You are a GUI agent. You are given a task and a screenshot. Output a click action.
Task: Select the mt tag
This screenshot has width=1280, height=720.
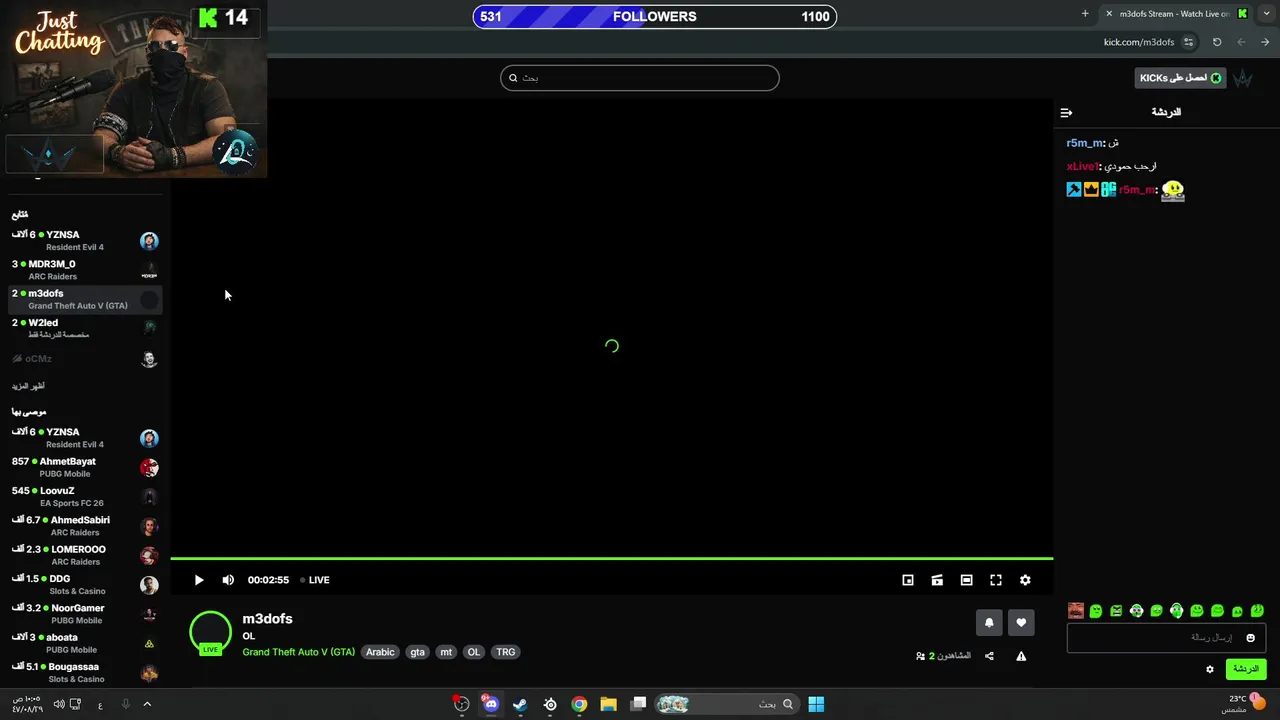point(446,652)
